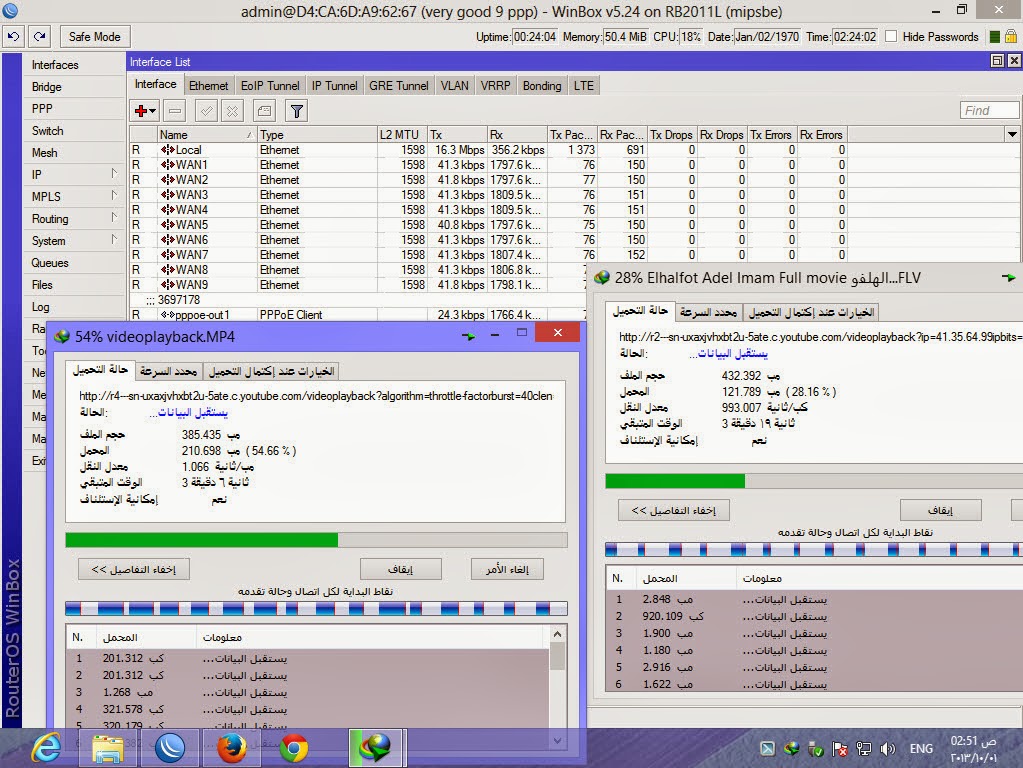Click hide details button in Elhalfot download window
The width and height of the screenshot is (1023, 768).
click(x=673, y=510)
